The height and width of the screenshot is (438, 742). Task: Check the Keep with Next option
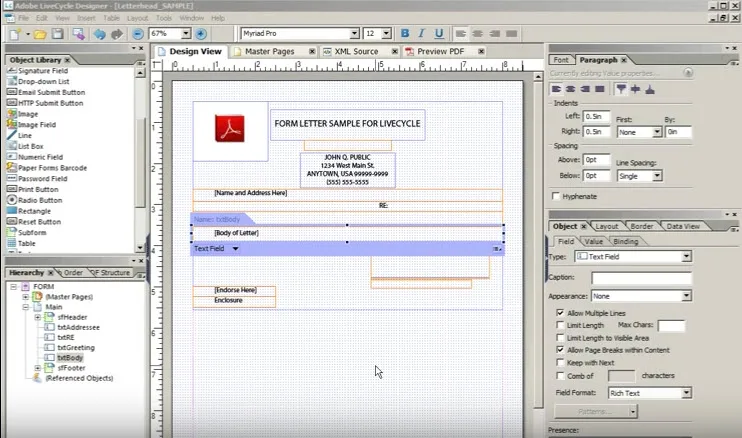[x=560, y=362]
